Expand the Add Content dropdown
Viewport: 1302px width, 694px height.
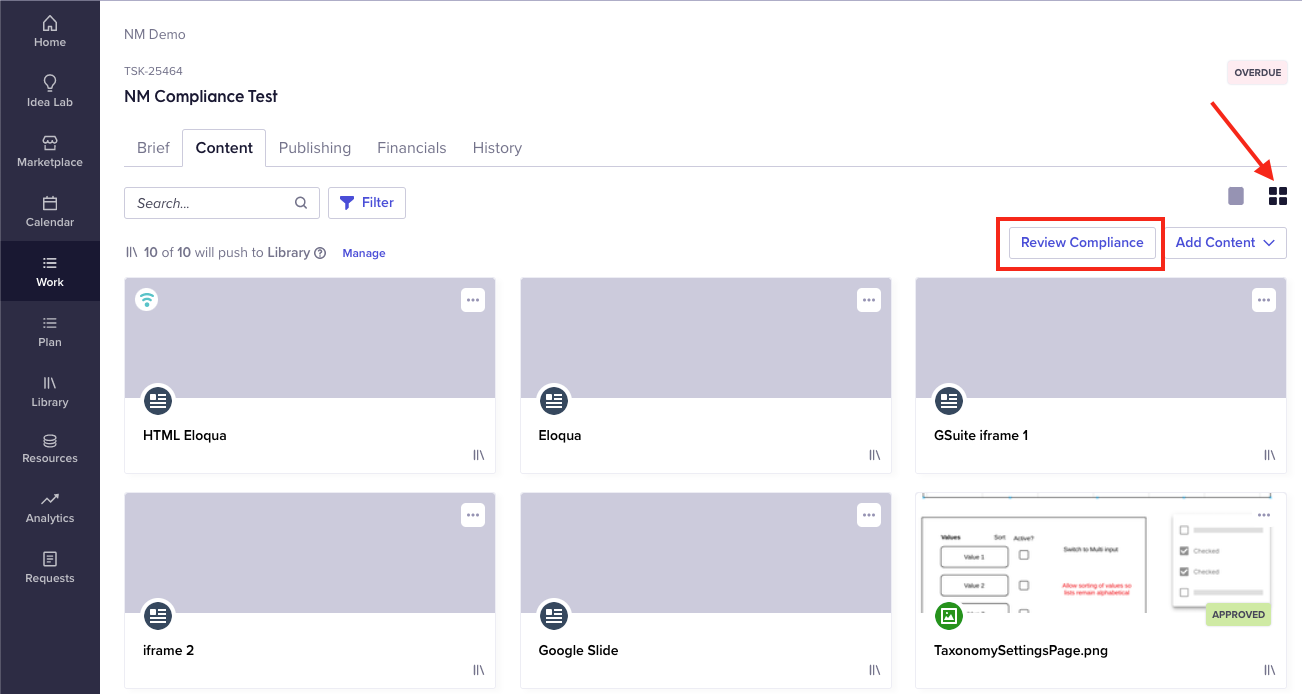(x=1226, y=243)
